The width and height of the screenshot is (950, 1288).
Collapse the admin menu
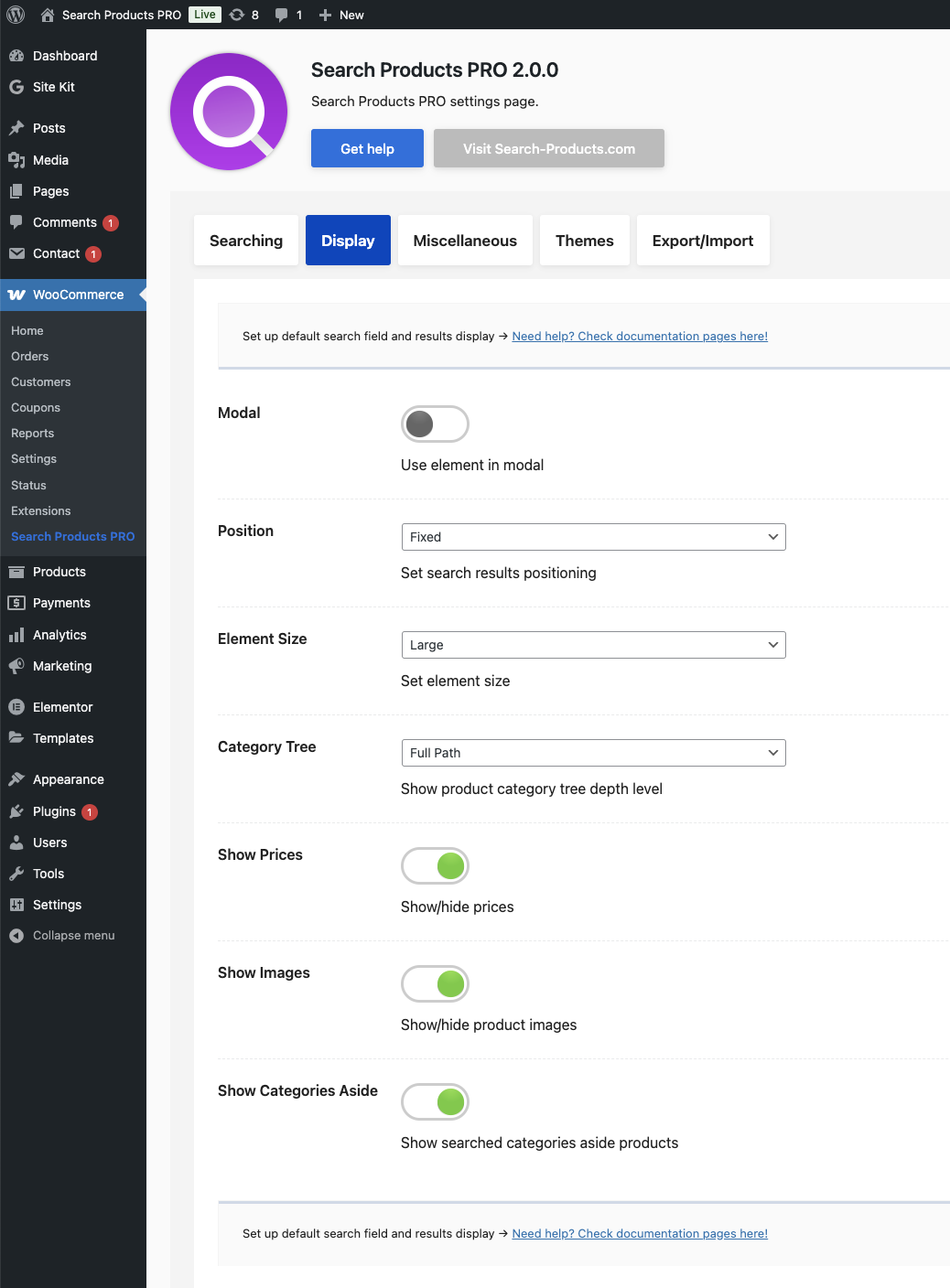click(64, 935)
